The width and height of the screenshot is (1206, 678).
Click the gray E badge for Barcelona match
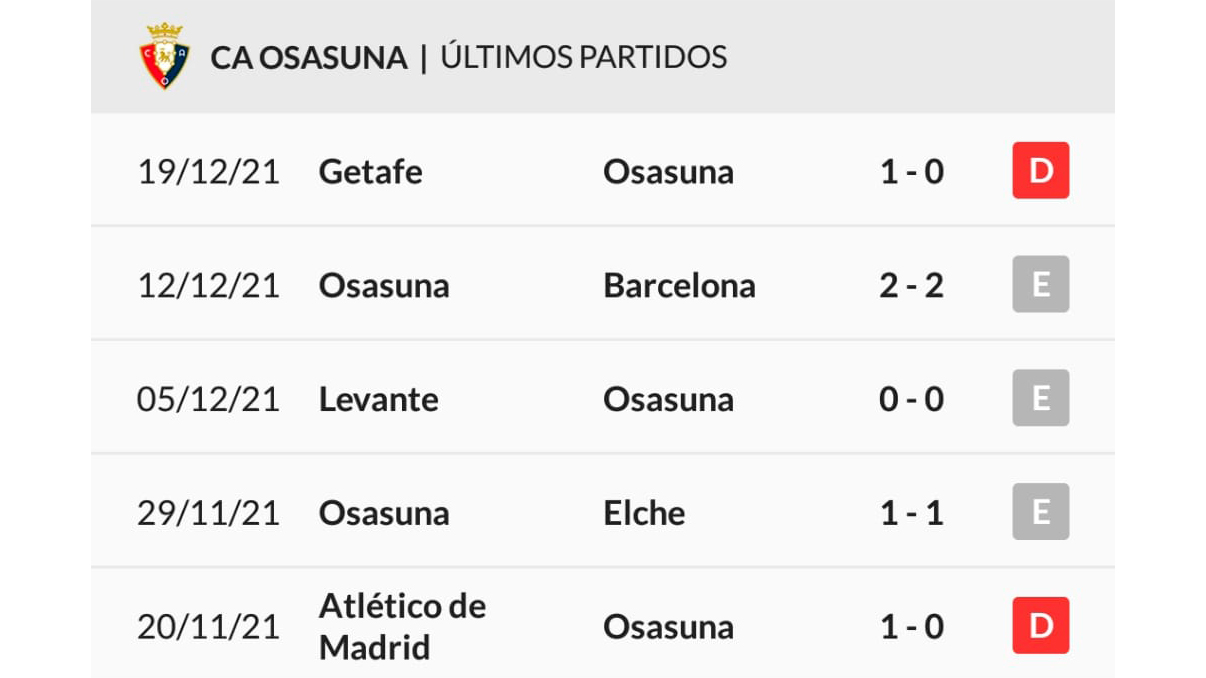point(1041,285)
